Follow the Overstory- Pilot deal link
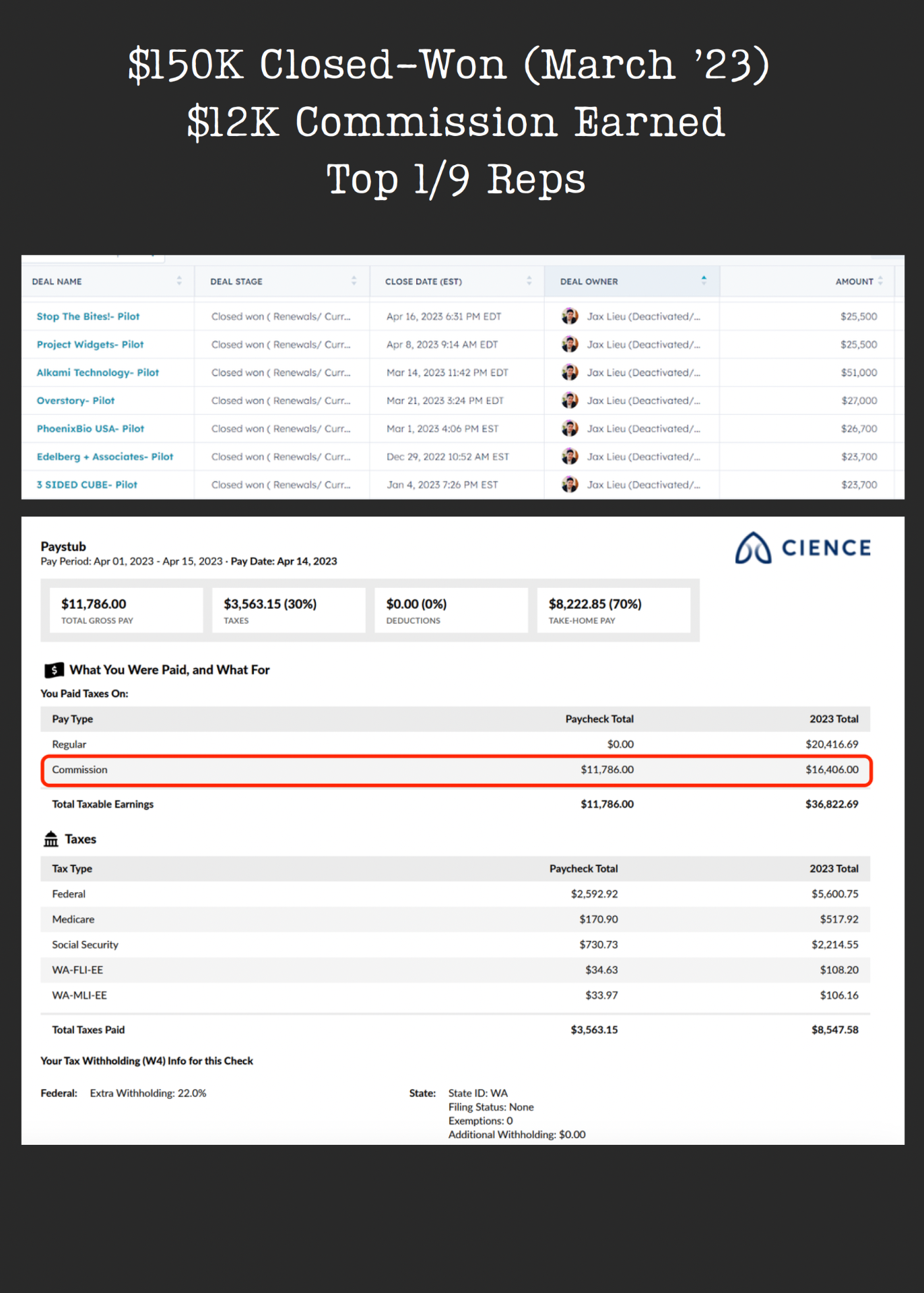The height and width of the screenshot is (1293, 924). [75, 401]
